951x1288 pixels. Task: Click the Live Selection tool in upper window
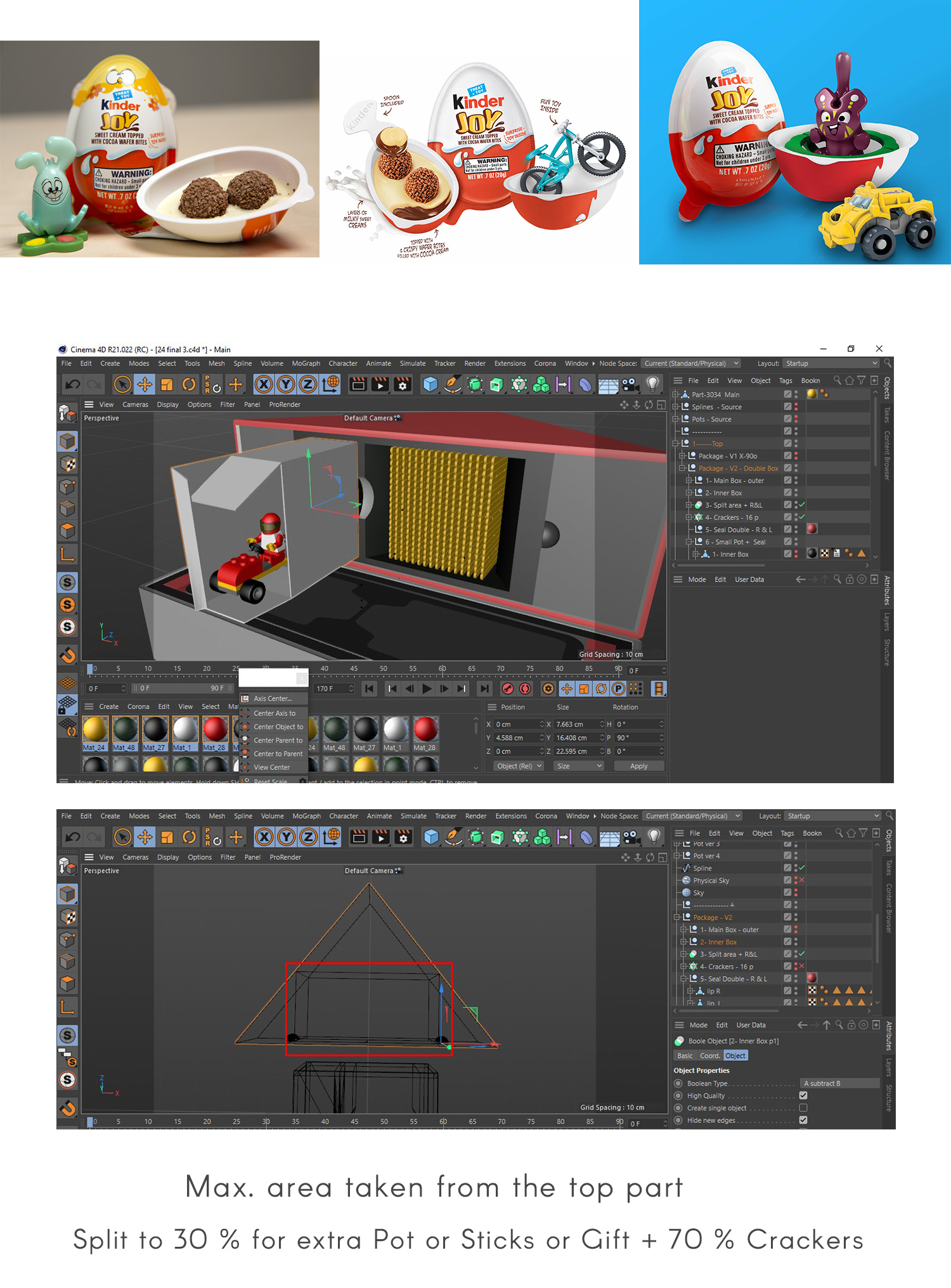(122, 384)
